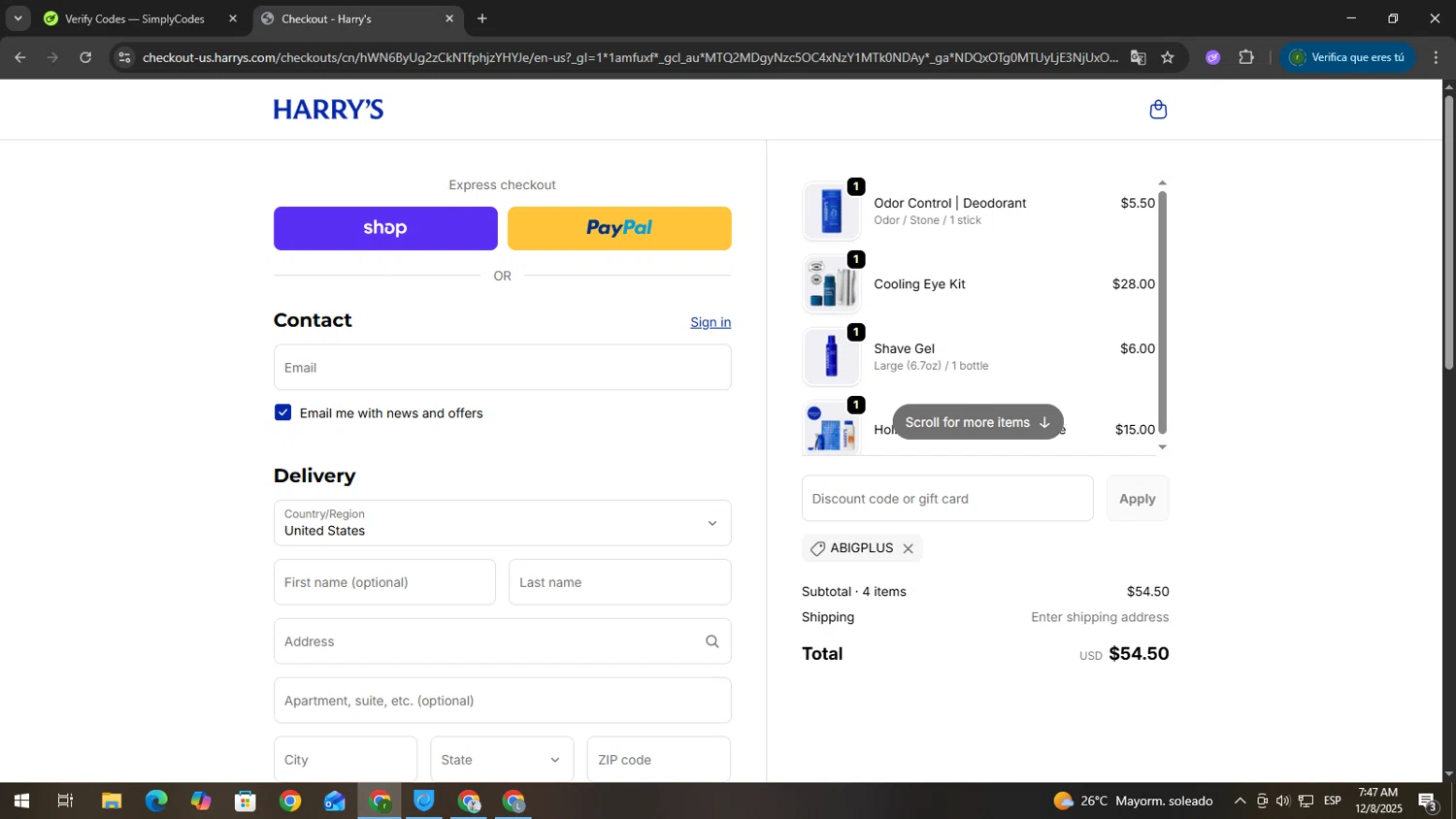Focus the Address input field
1456x819 pixels.
tap(502, 641)
